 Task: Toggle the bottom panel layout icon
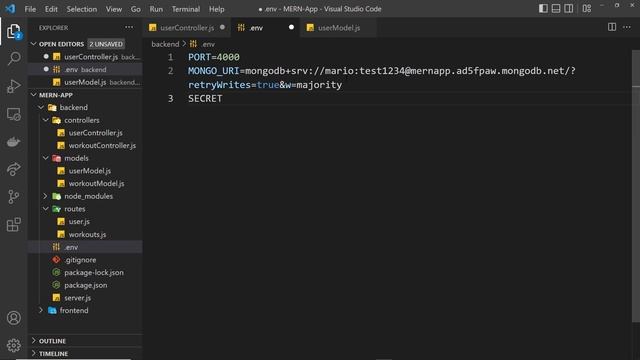click(556, 9)
